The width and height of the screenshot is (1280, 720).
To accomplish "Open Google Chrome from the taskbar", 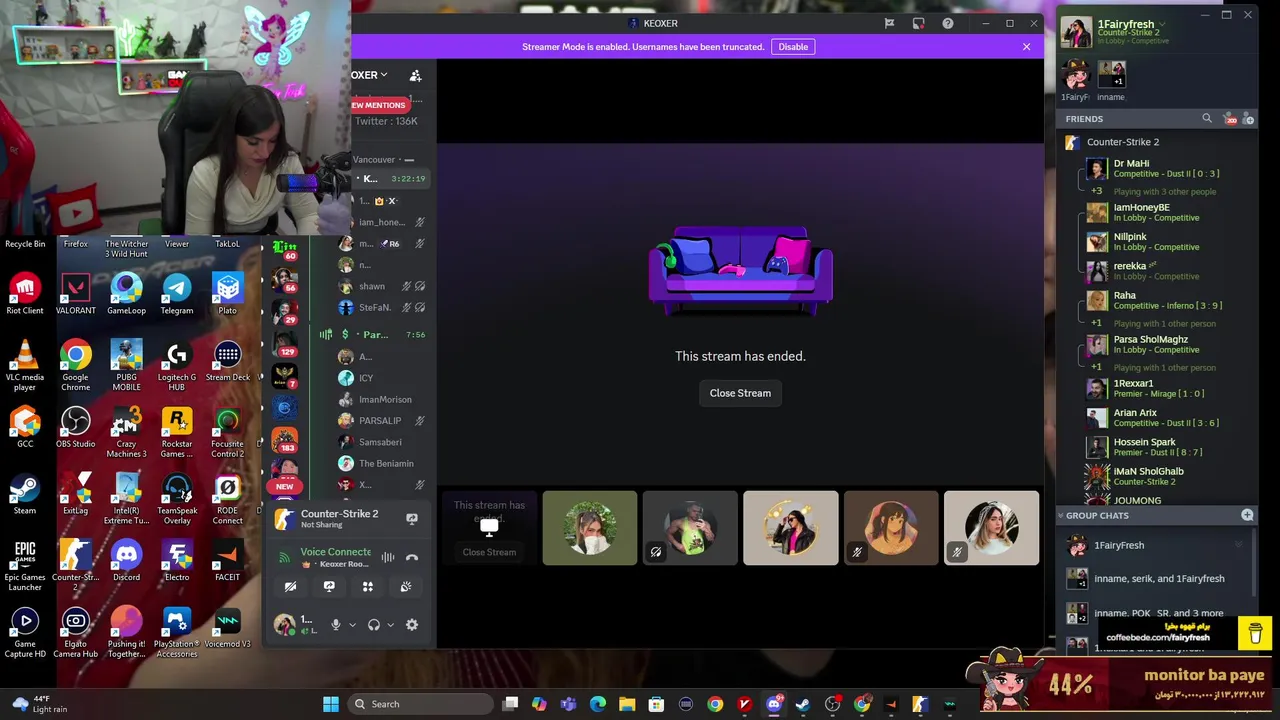I will (715, 704).
